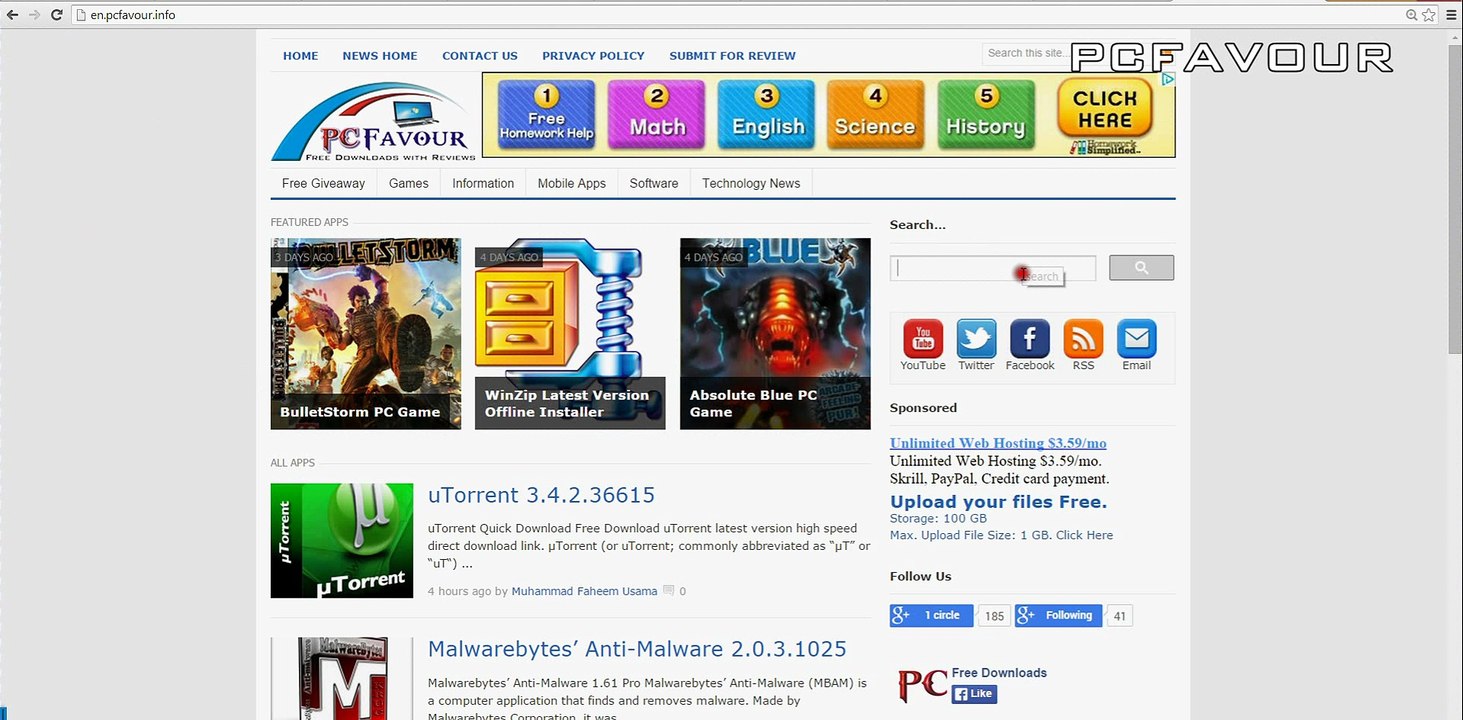
Task: Click the Upload your files Free link
Action: pyautogui.click(x=998, y=502)
